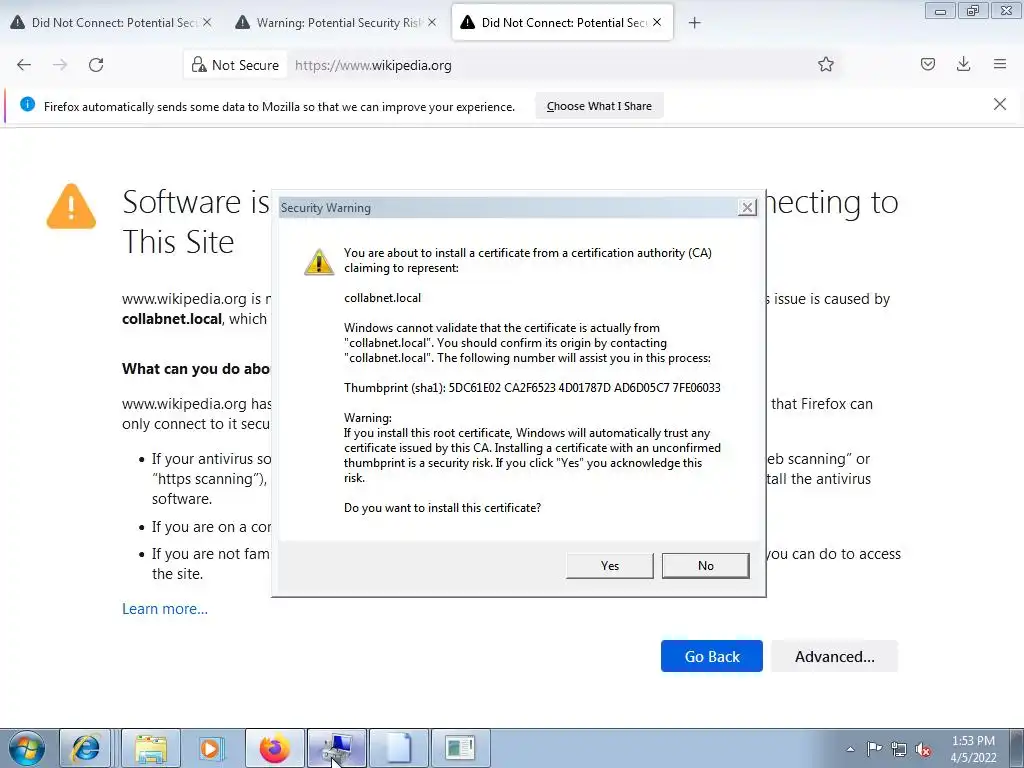
Task: Bookmark this page with the star
Action: pos(825,64)
